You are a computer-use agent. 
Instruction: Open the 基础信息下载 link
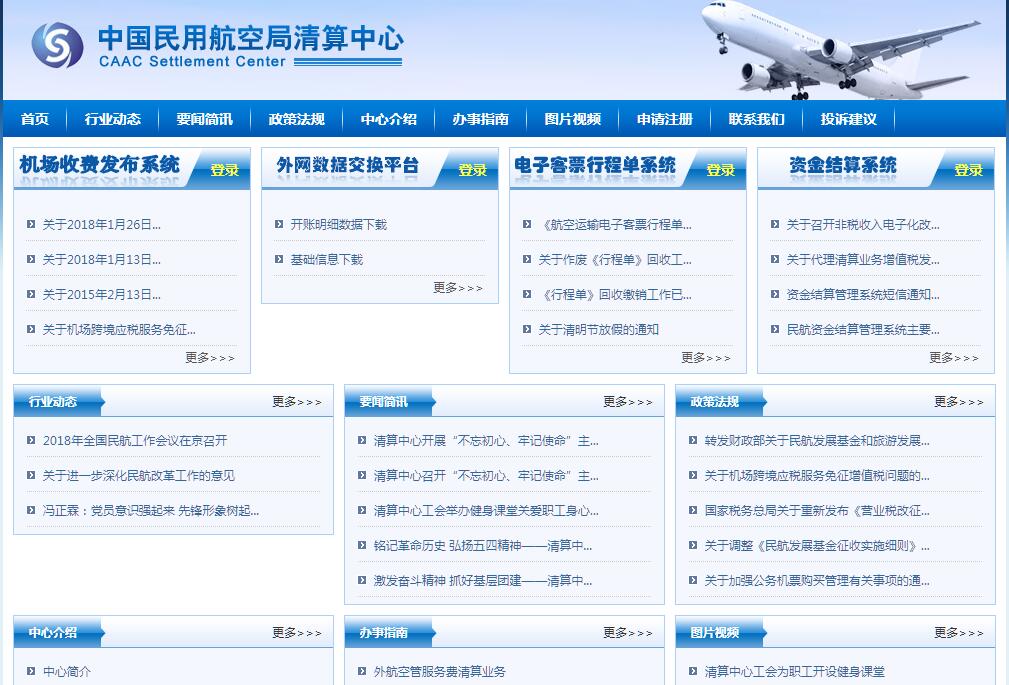[x=326, y=260]
